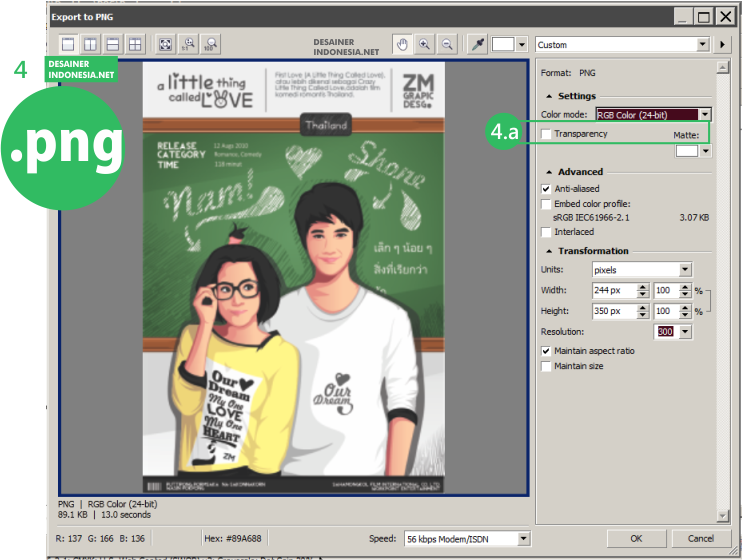Click the Height percent field
The height and width of the screenshot is (560, 742).
click(x=667, y=311)
